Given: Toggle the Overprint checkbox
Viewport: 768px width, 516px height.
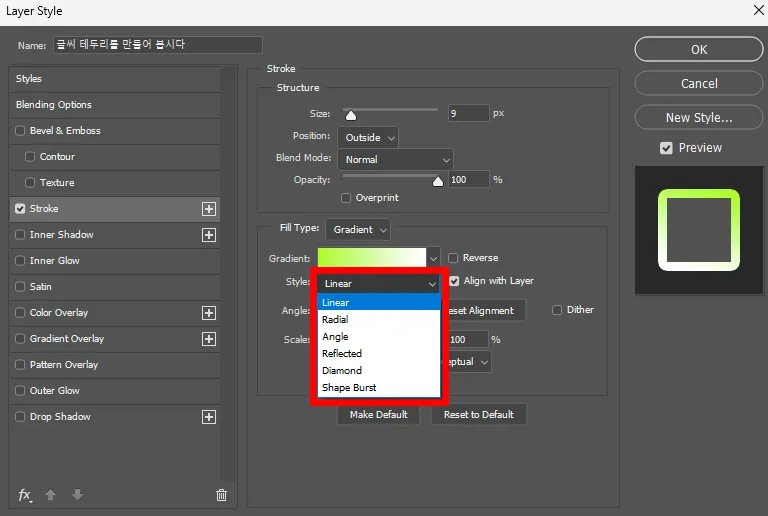Looking at the screenshot, I should (346, 198).
